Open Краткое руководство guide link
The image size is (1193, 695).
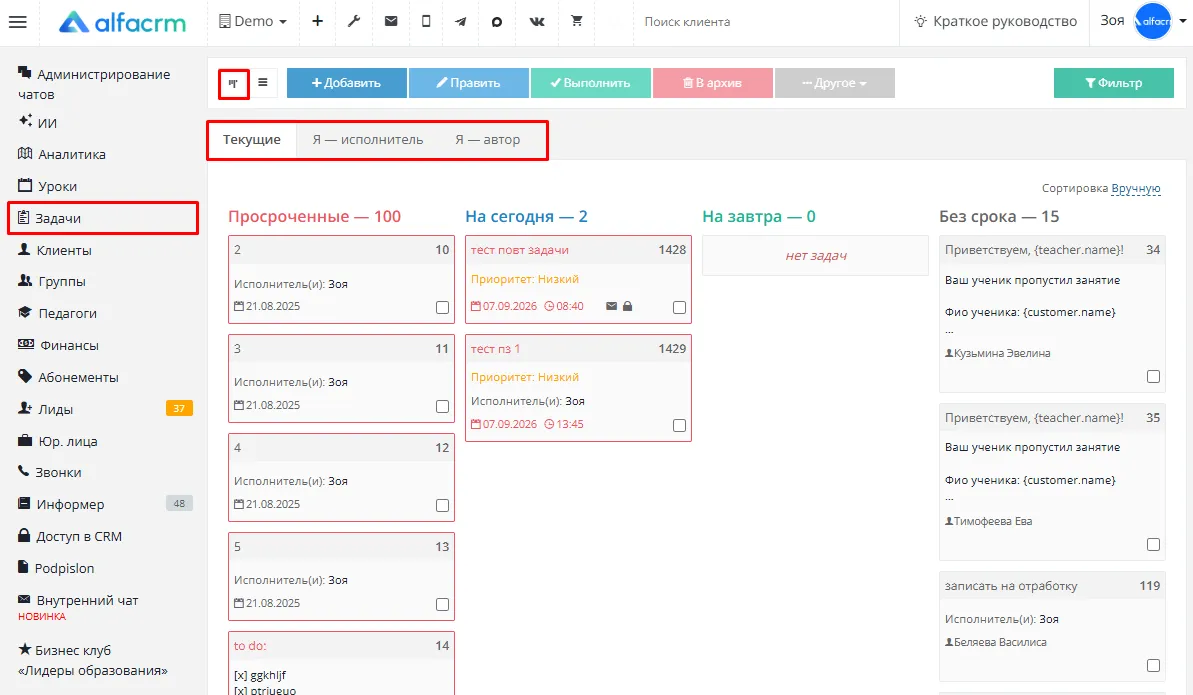[995, 21]
